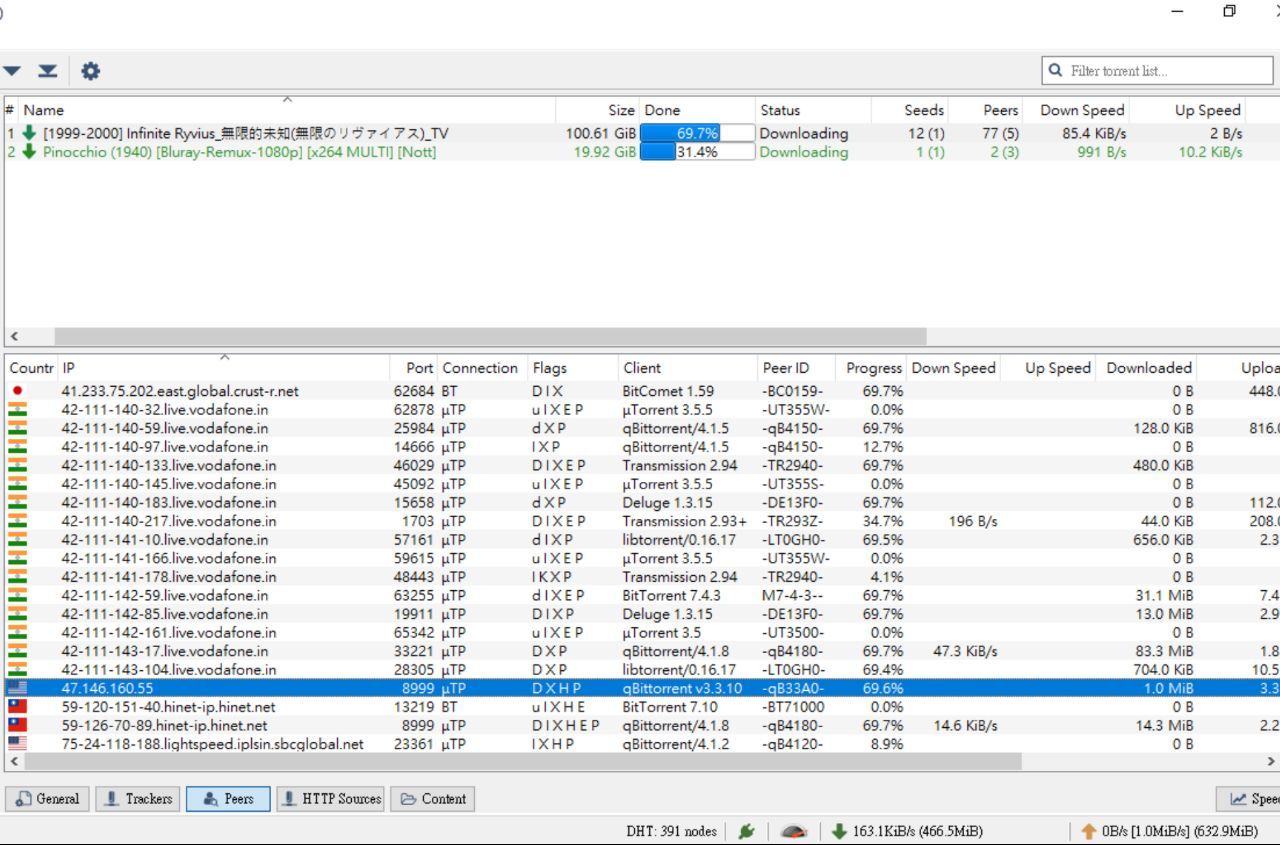Image resolution: width=1280 pixels, height=845 pixels.
Task: Click the BitTorrent 7.10 client cell
Action: pos(670,707)
